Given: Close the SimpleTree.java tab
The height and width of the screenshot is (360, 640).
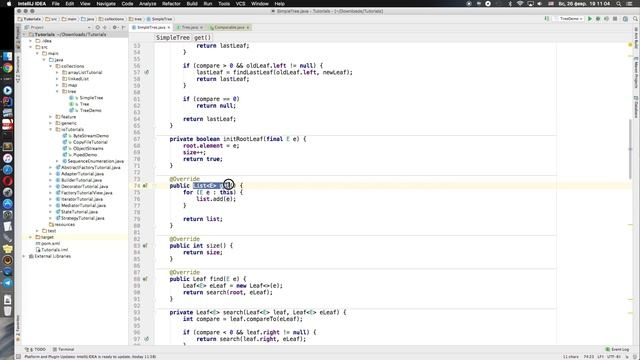Looking at the screenshot, I should (x=169, y=27).
